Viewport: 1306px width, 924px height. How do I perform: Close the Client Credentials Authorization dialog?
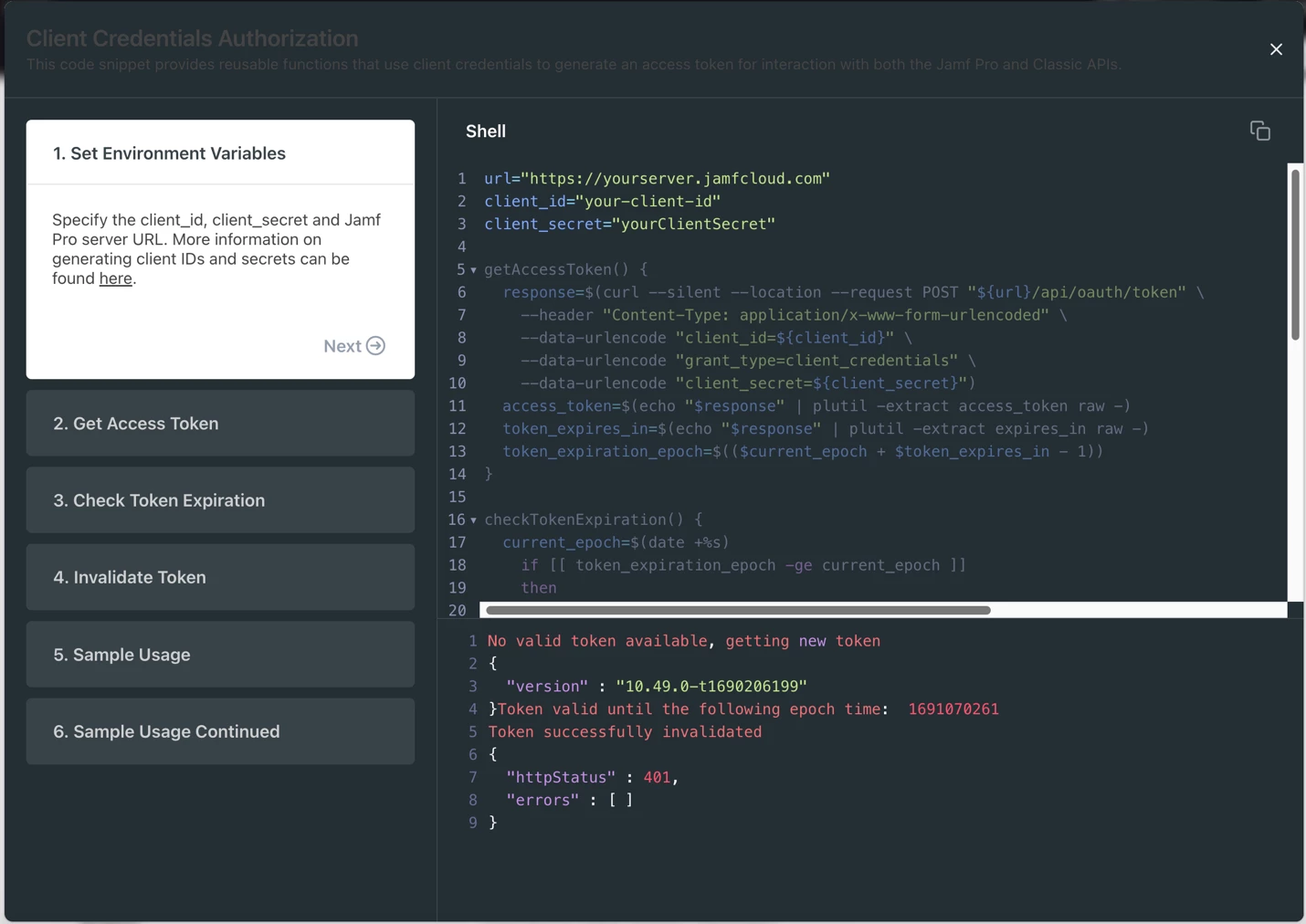click(1276, 49)
